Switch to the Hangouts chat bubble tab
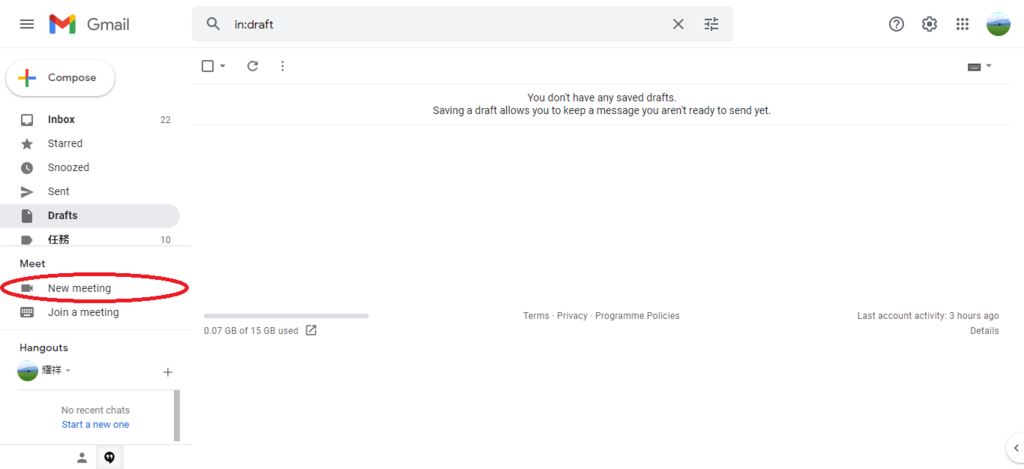The width and height of the screenshot is (1024, 469). tap(109, 457)
